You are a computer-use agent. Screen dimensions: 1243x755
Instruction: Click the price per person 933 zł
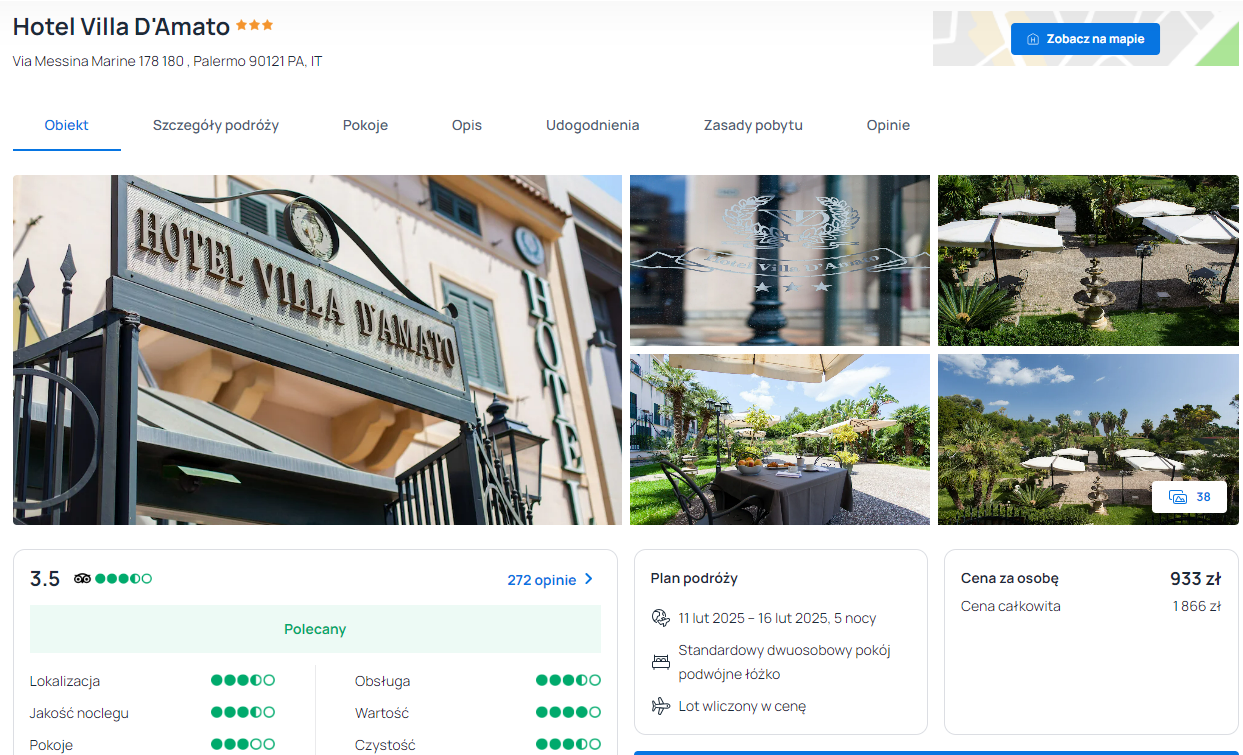click(x=1195, y=578)
